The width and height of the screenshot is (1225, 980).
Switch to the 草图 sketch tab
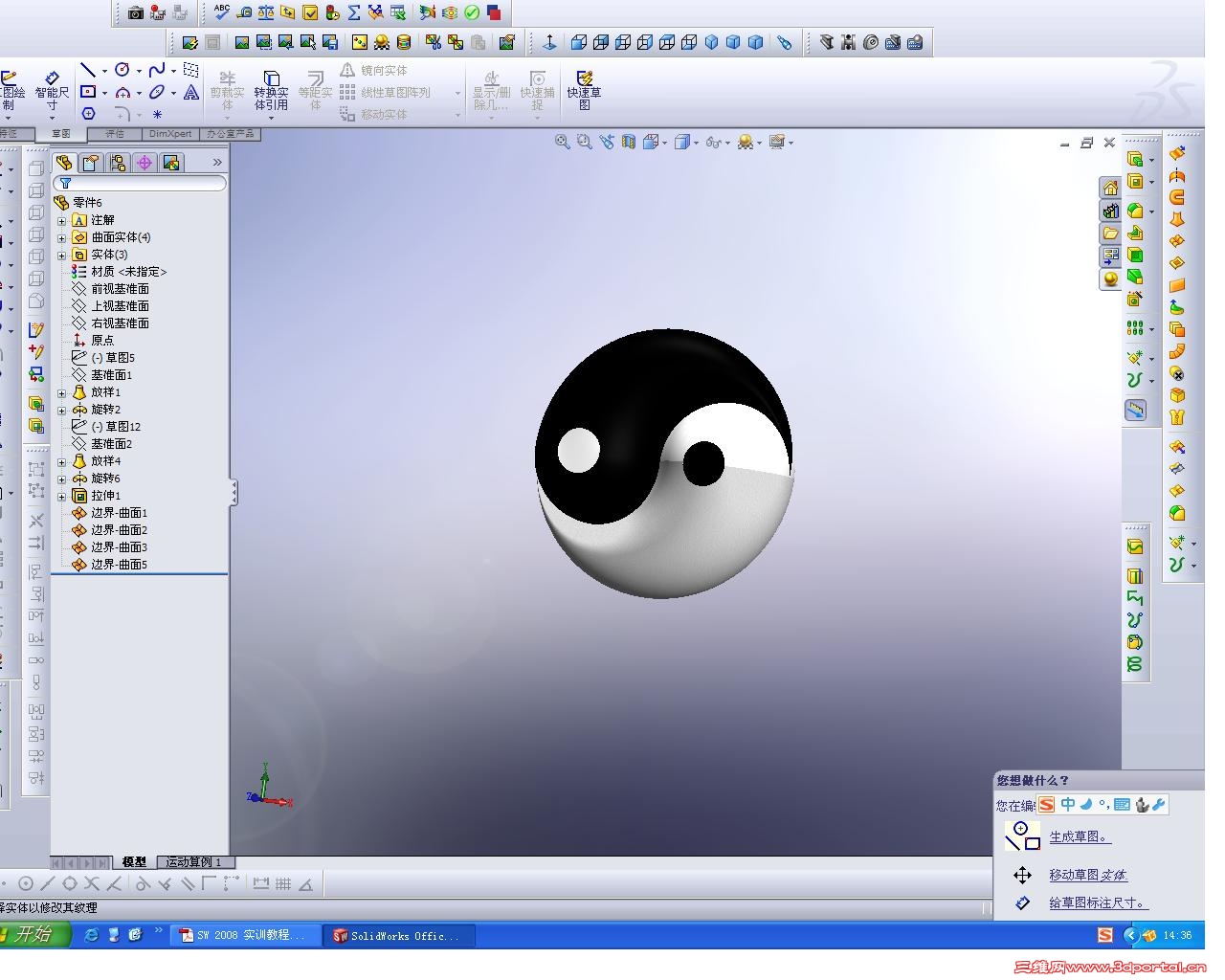pyautogui.click(x=61, y=134)
